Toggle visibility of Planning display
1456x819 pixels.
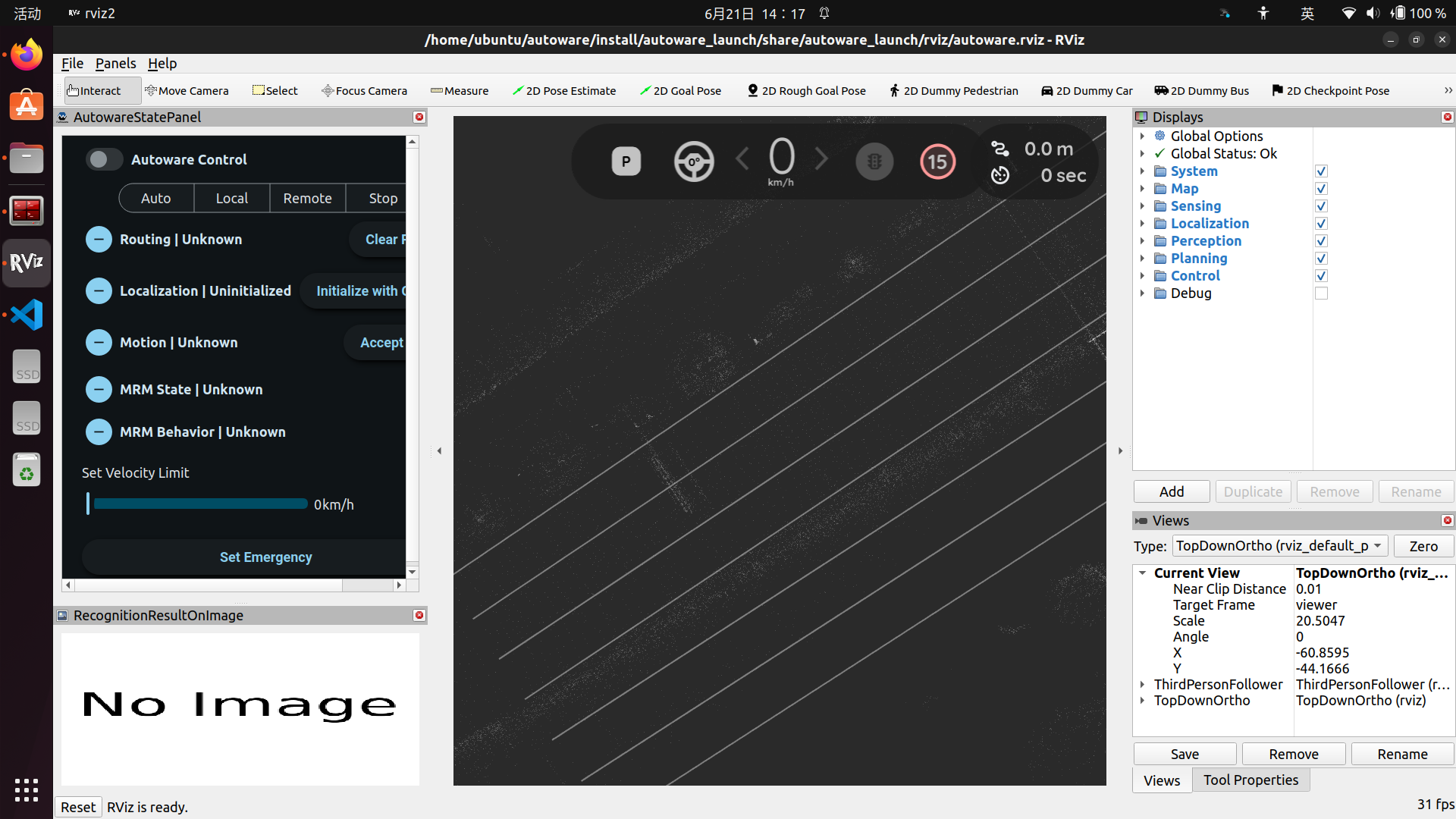point(1320,259)
